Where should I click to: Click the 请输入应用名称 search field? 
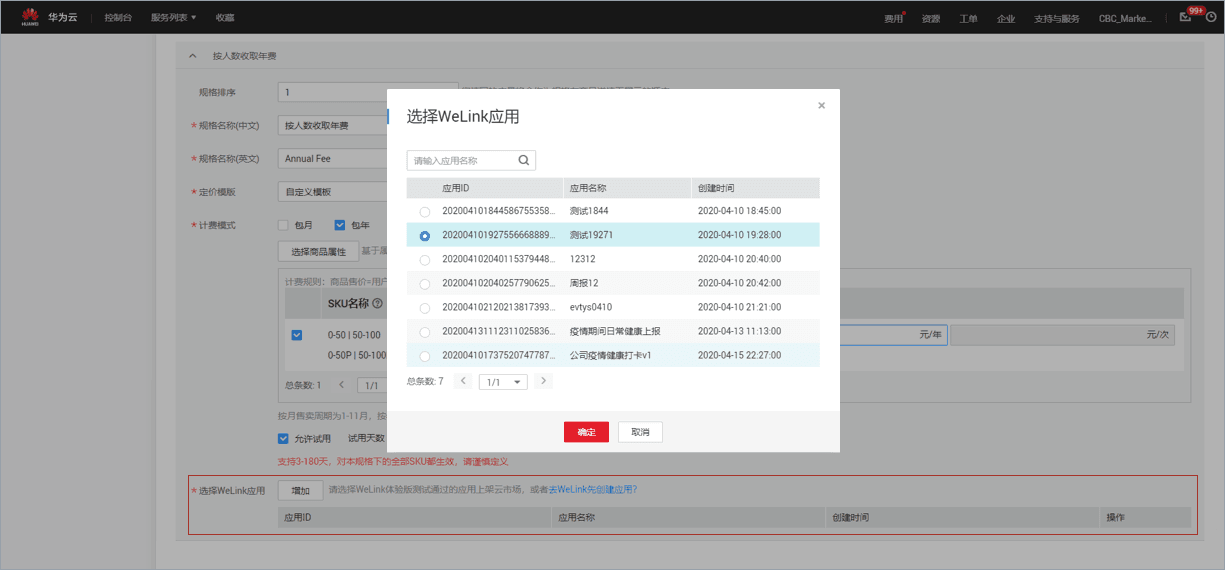pyautogui.click(x=462, y=160)
